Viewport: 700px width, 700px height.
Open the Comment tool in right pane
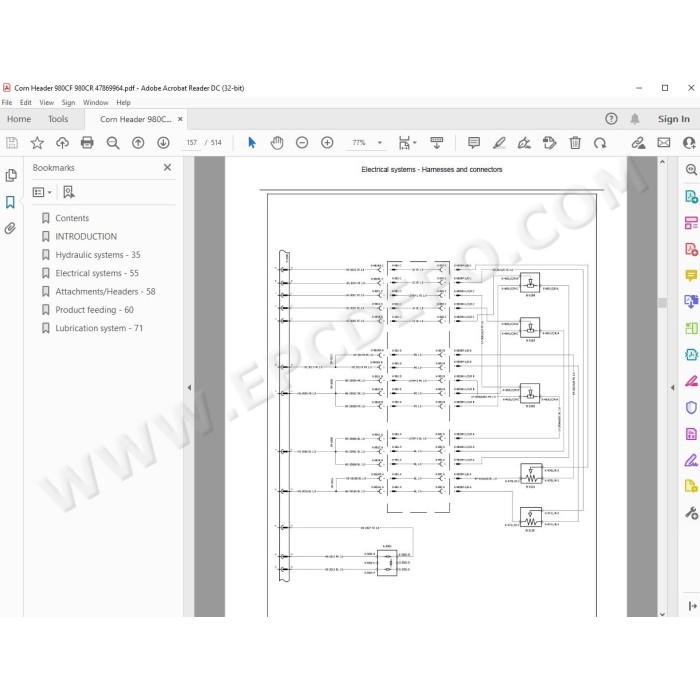[691, 275]
